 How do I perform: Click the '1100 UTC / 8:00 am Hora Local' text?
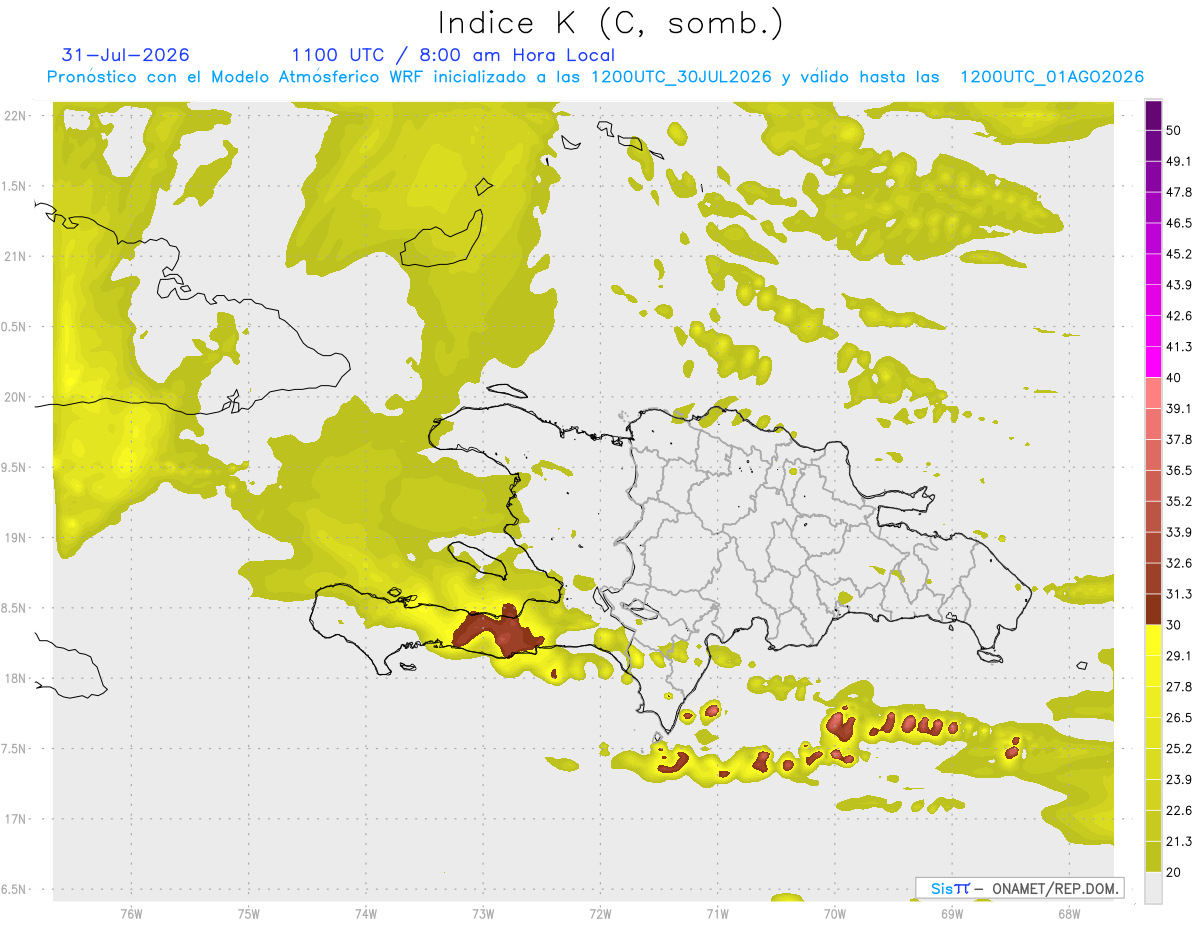click(x=453, y=55)
